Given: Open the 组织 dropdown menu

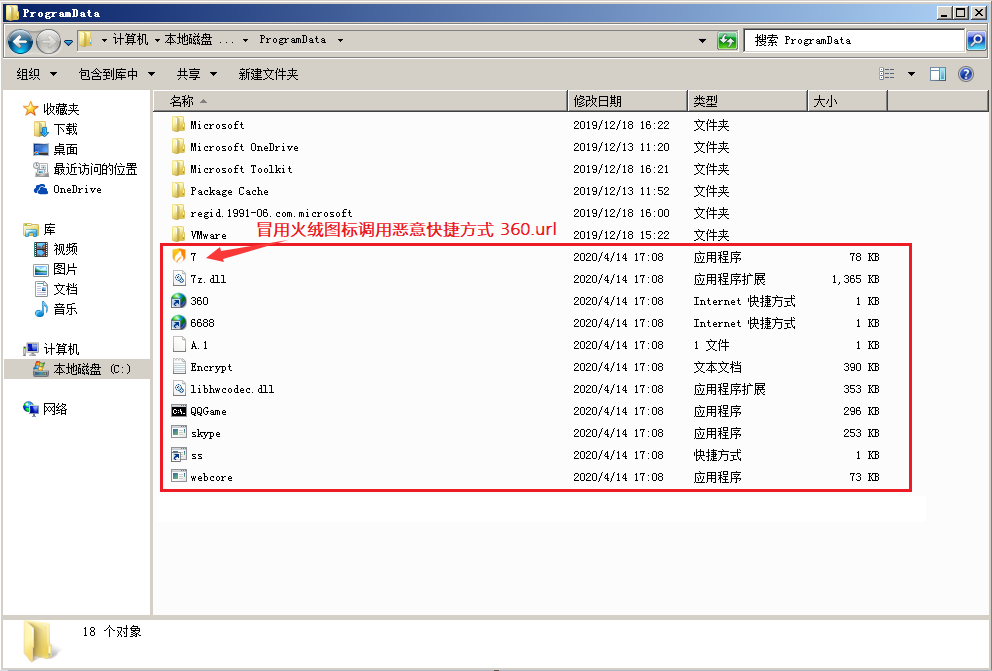Looking at the screenshot, I should 37,74.
